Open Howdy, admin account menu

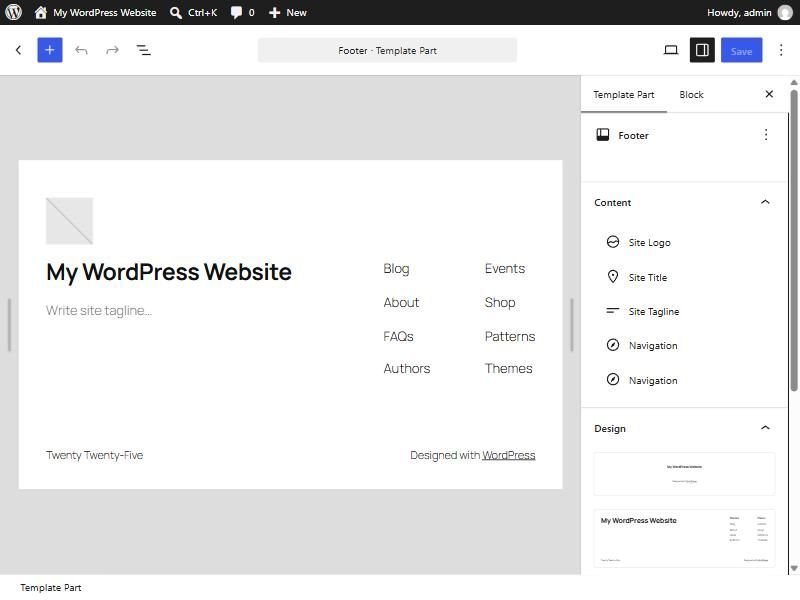pos(749,12)
